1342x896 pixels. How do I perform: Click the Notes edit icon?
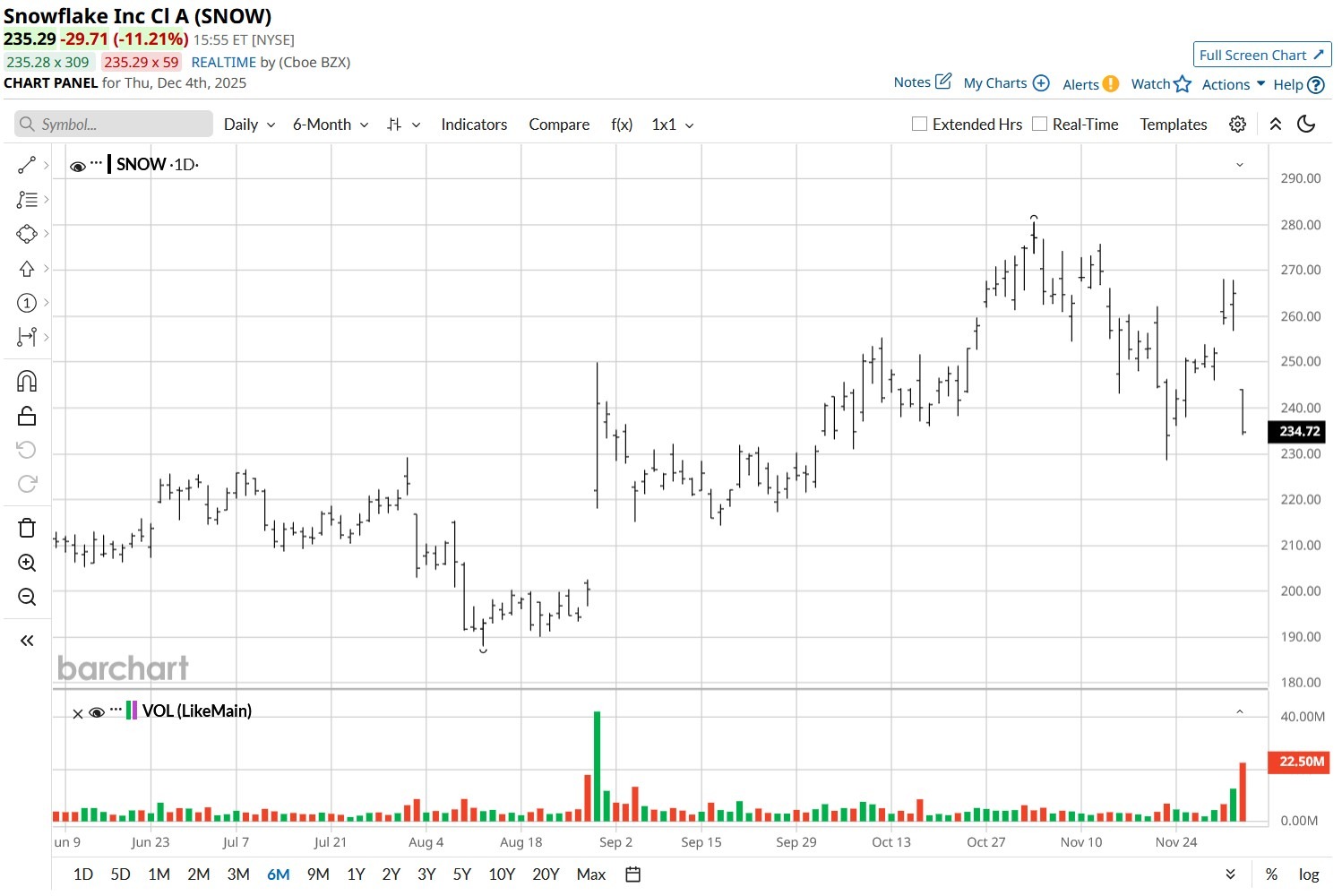click(x=943, y=82)
